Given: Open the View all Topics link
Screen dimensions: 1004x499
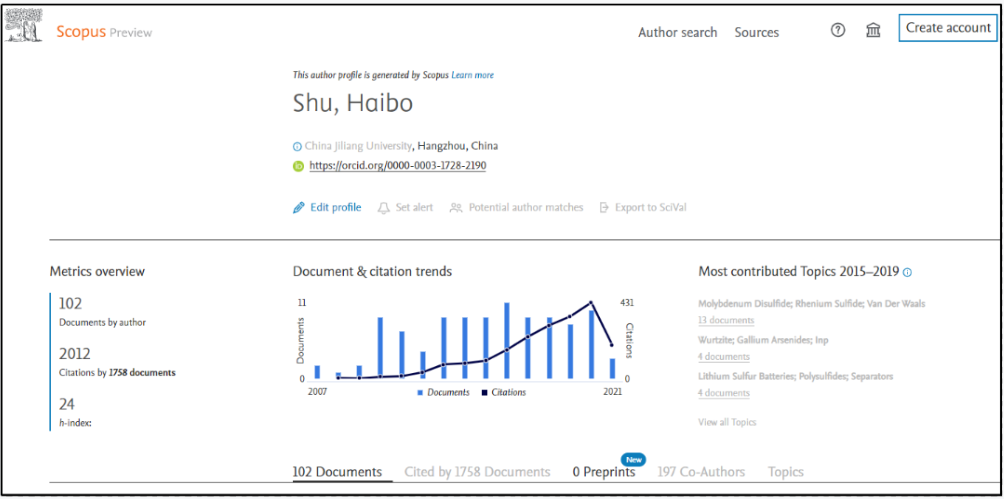Looking at the screenshot, I should click(727, 422).
